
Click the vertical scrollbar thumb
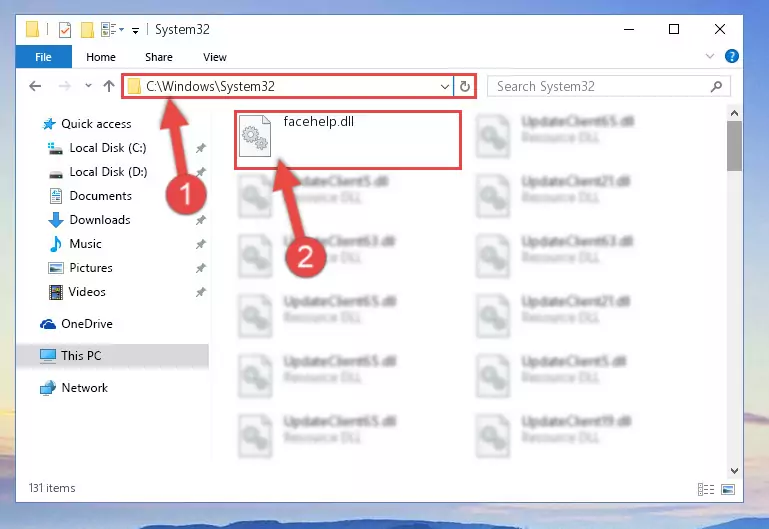click(x=734, y=146)
